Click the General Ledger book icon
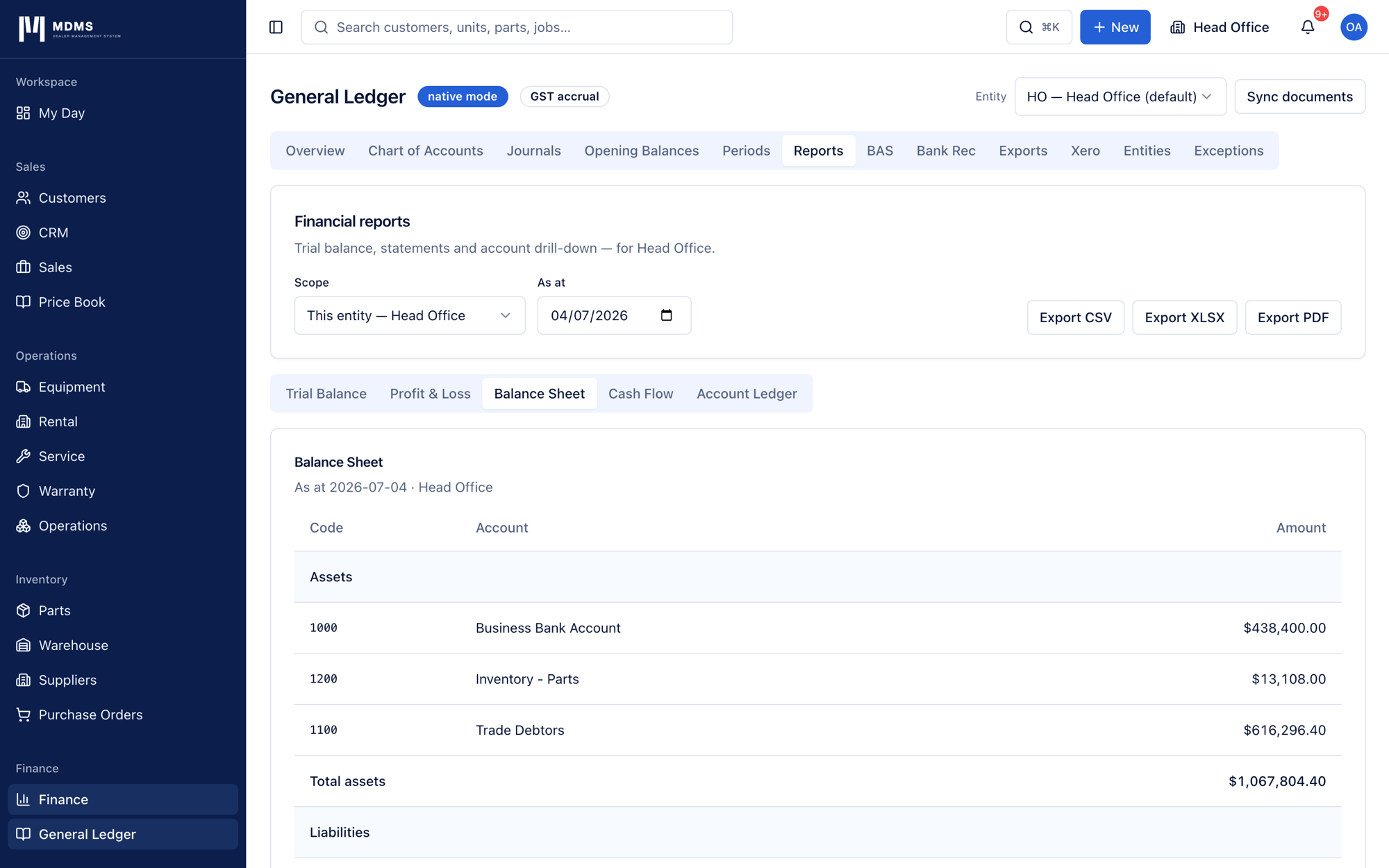Viewport: 1389px width, 868px height. (24, 834)
